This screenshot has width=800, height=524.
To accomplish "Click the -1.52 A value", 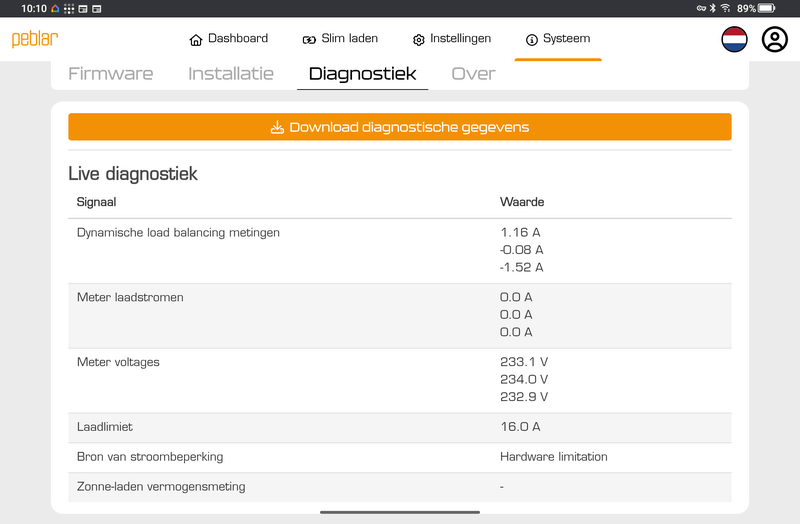I will click(x=521, y=267).
